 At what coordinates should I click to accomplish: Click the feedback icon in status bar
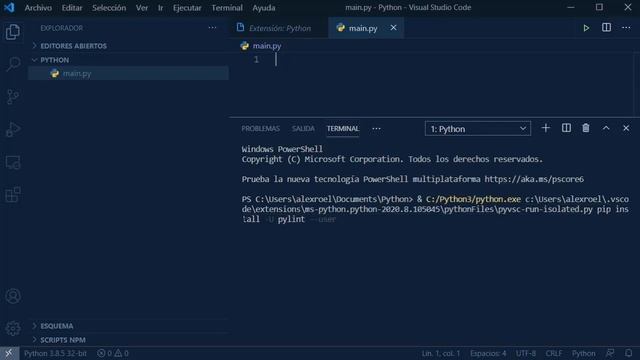pos(610,353)
